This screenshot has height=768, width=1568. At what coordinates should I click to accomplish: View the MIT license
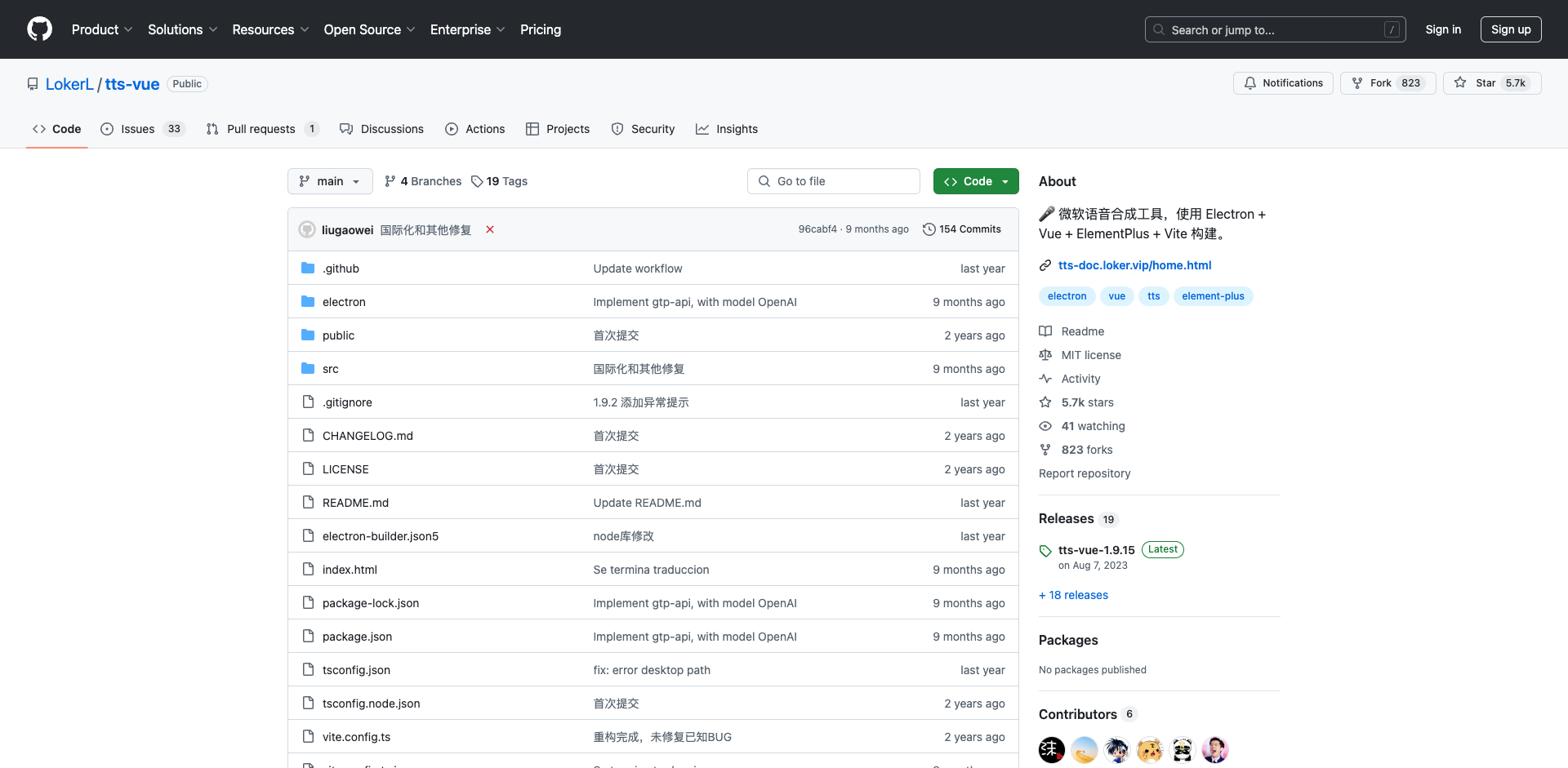click(1080, 355)
